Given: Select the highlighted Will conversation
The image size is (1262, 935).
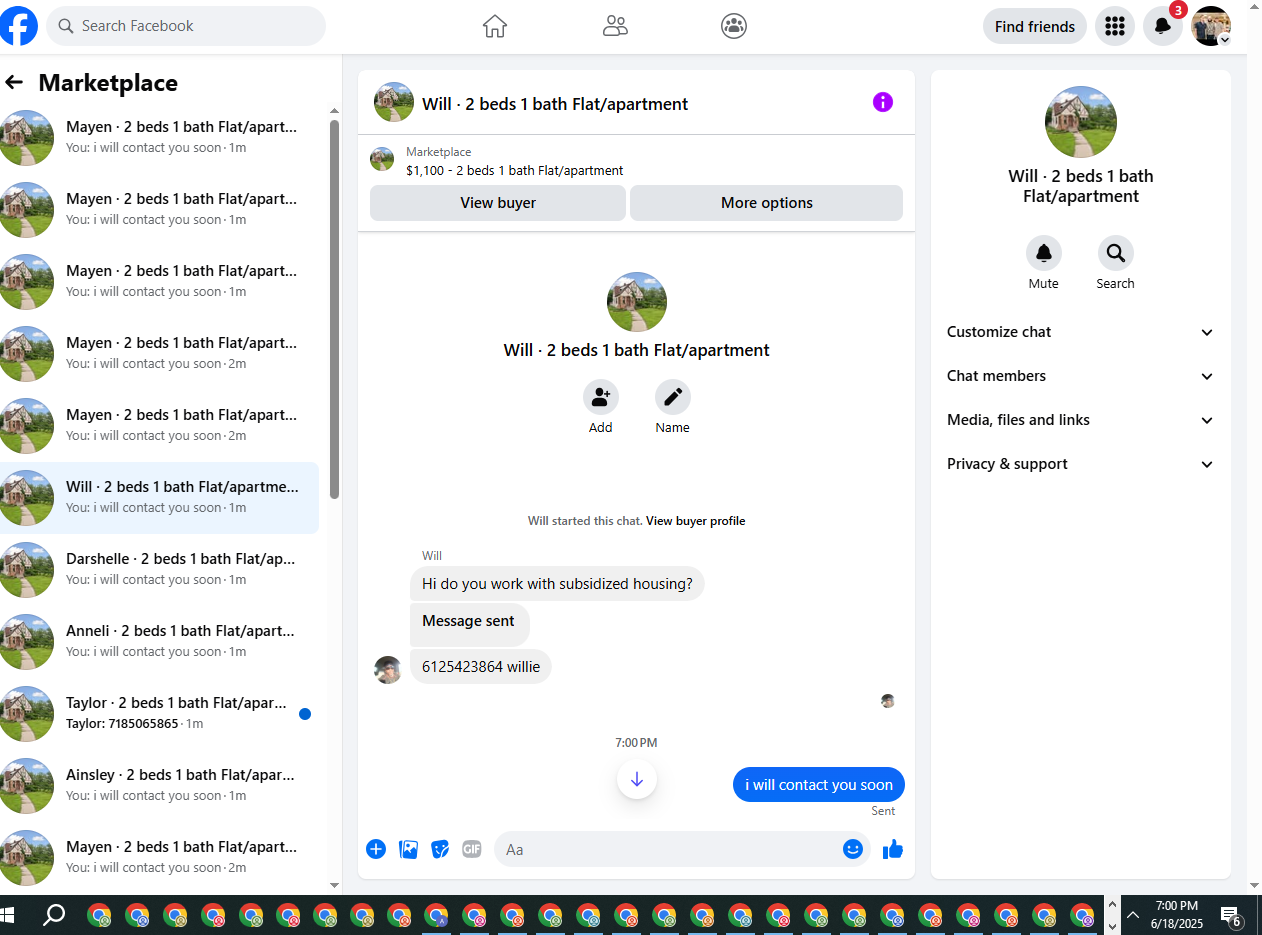Looking at the screenshot, I should [160, 497].
